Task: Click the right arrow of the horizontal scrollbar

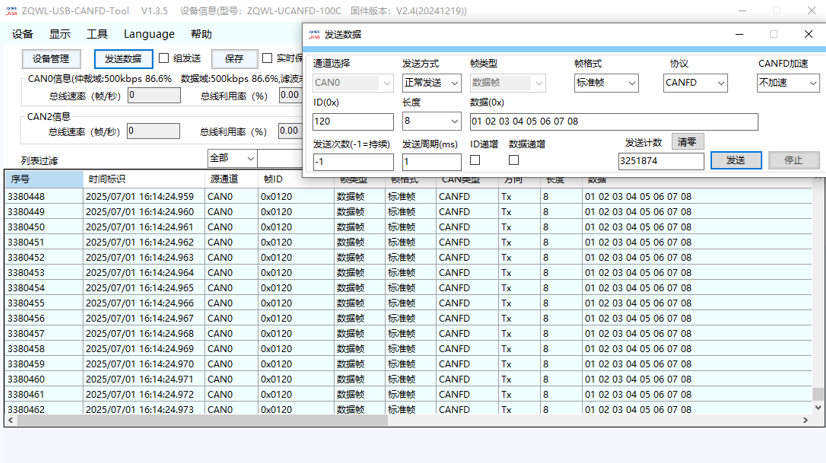Action: (x=805, y=420)
